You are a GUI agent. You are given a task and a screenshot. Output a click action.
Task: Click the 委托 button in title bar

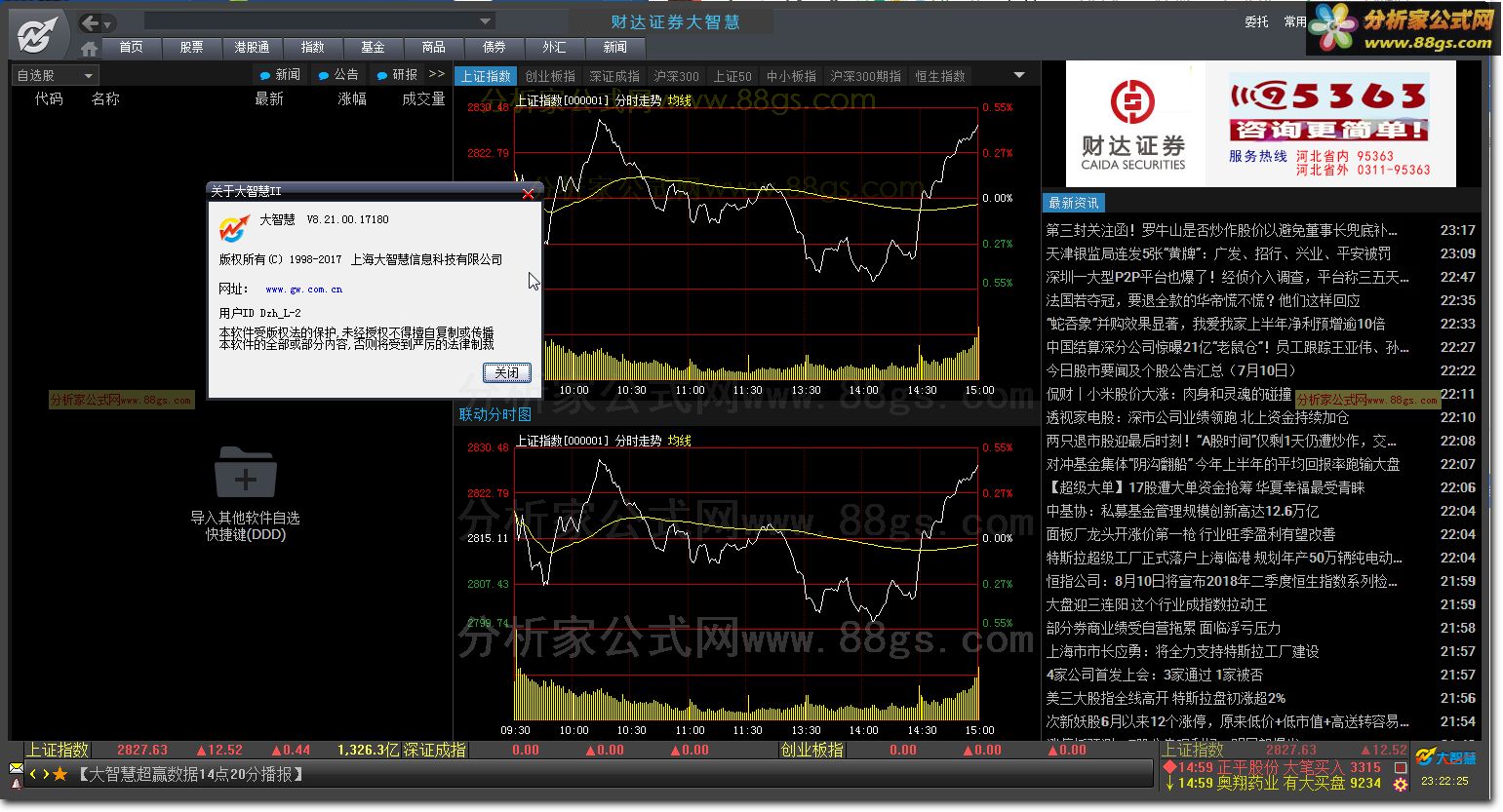(1256, 21)
